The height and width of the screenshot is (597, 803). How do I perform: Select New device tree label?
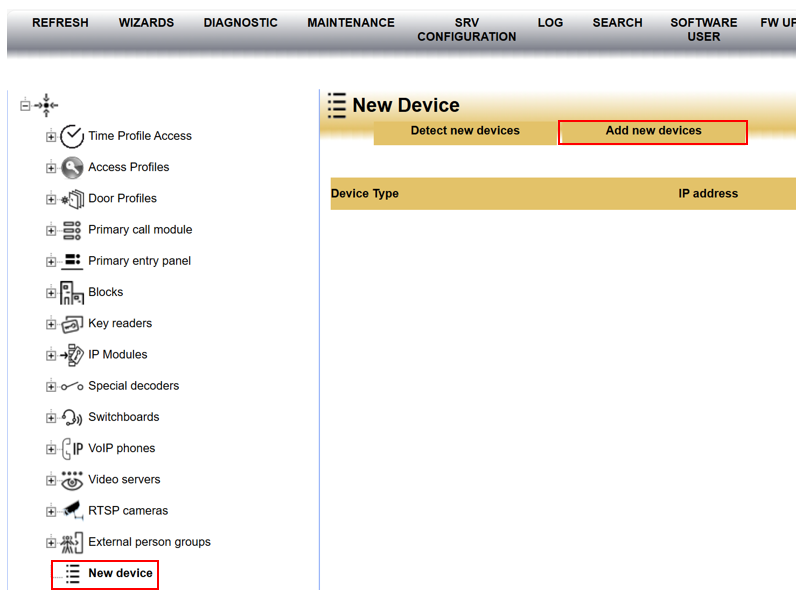pyautogui.click(x=120, y=573)
